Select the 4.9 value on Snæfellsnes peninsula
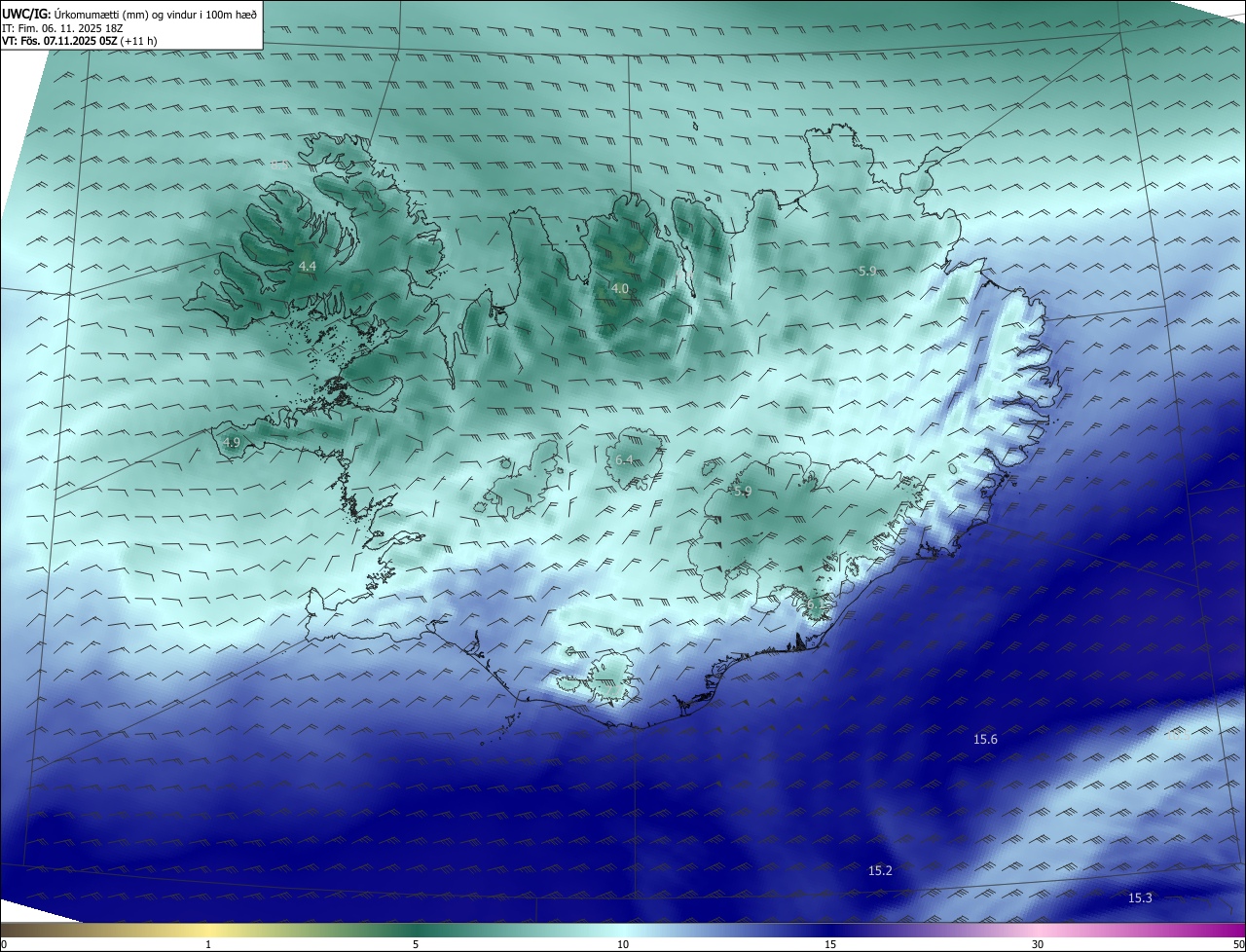 232,442
